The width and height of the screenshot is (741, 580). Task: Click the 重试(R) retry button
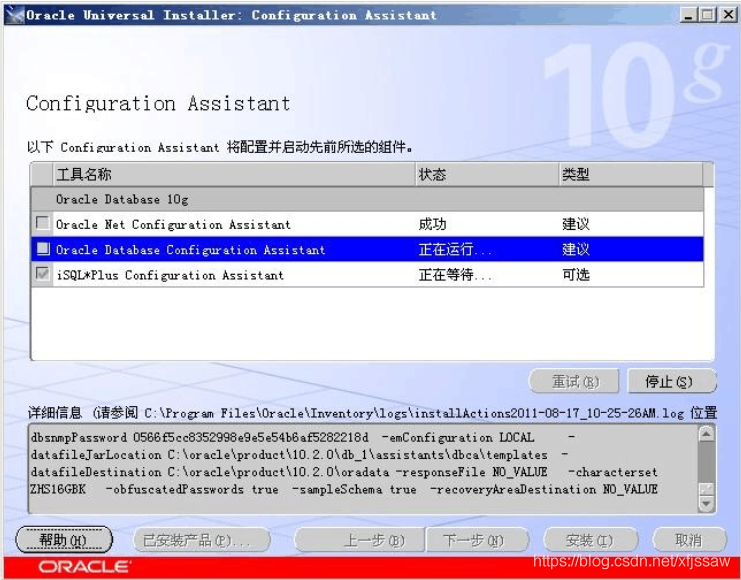[x=574, y=381]
